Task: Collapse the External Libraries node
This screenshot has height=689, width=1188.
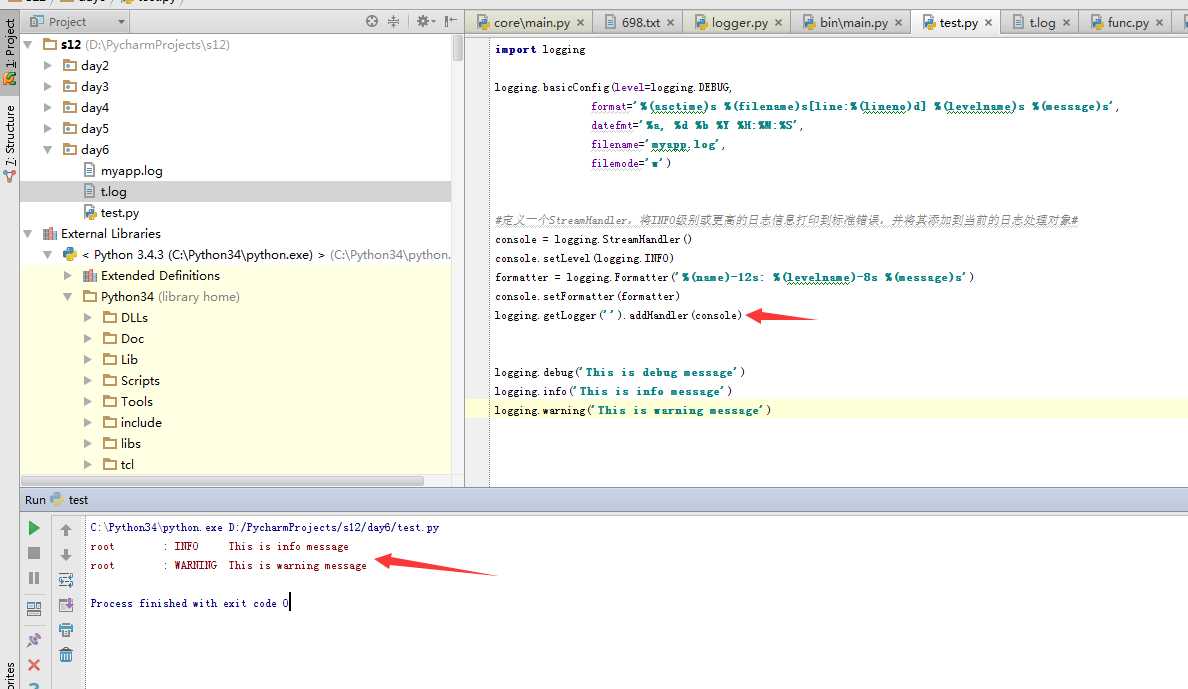Action: point(28,234)
